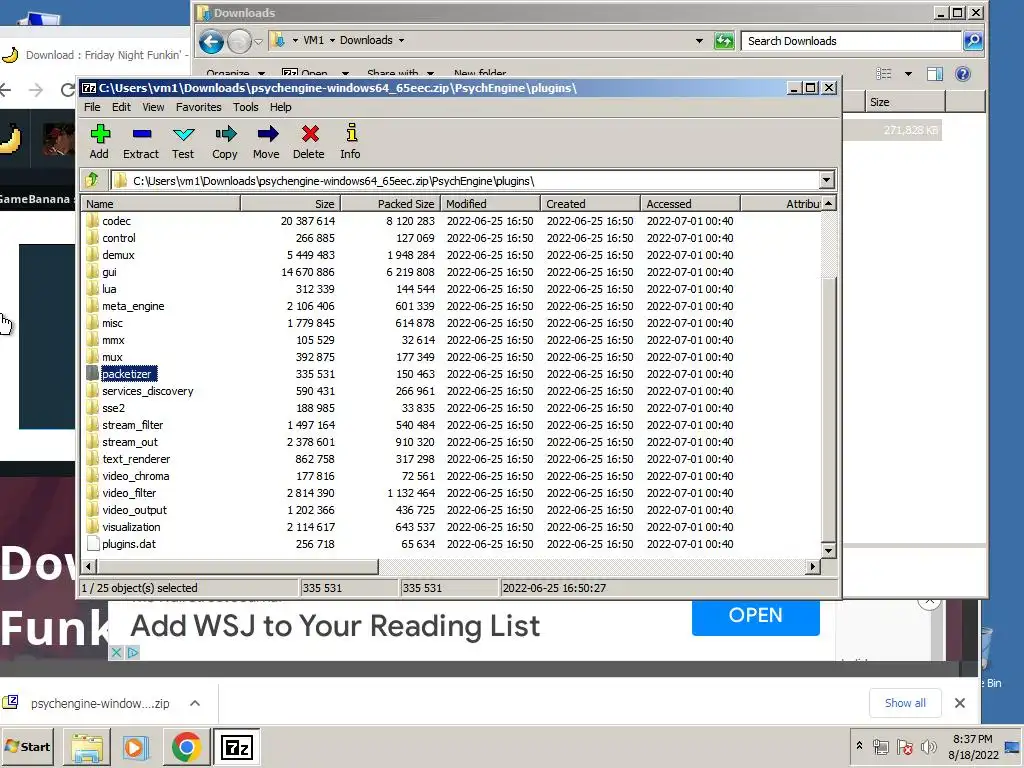Viewport: 1024px width, 768px height.
Task: Select the plugins.dat file icon
Action: (92, 543)
